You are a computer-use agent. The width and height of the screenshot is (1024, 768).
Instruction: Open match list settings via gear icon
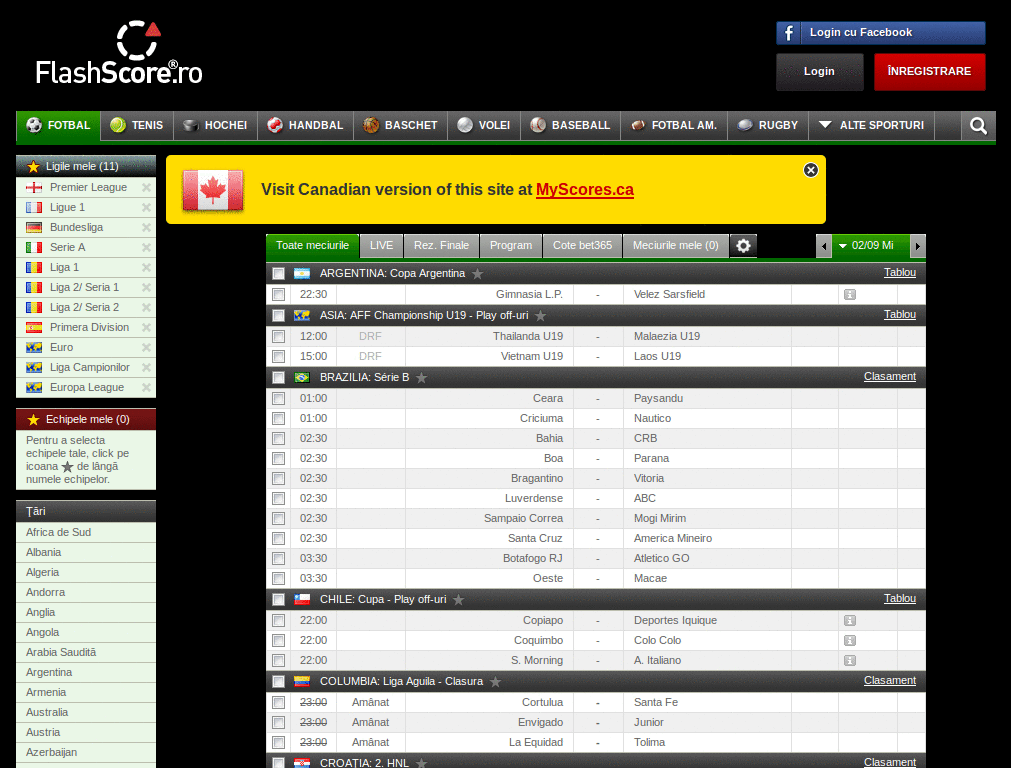(x=742, y=245)
